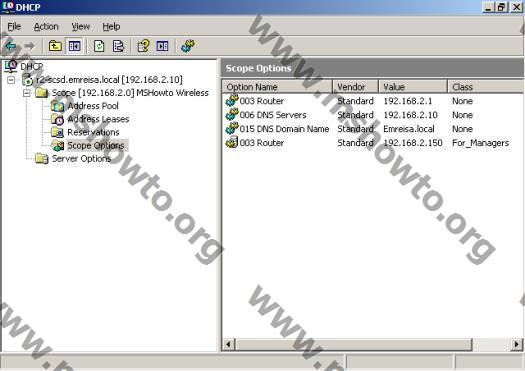Select the Reservations tree item
Screen dimensions: 525x371
click(93, 132)
